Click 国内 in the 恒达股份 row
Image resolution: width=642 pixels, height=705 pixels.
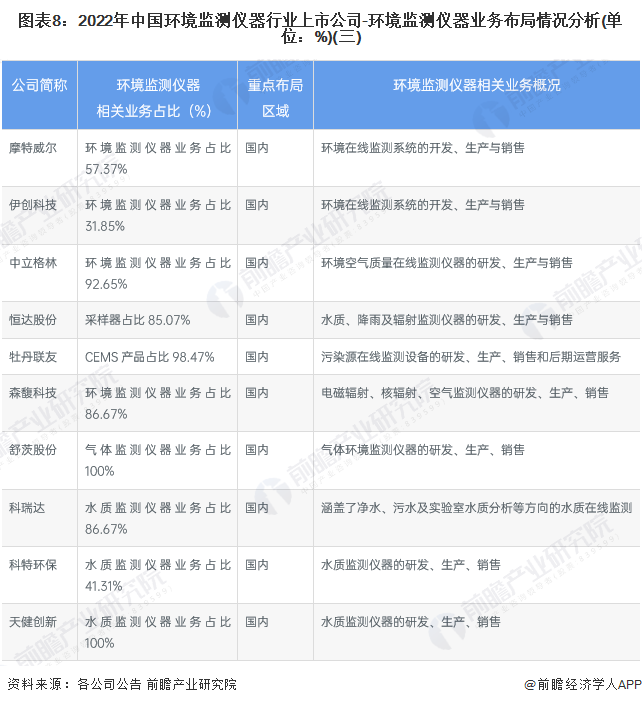tap(257, 320)
